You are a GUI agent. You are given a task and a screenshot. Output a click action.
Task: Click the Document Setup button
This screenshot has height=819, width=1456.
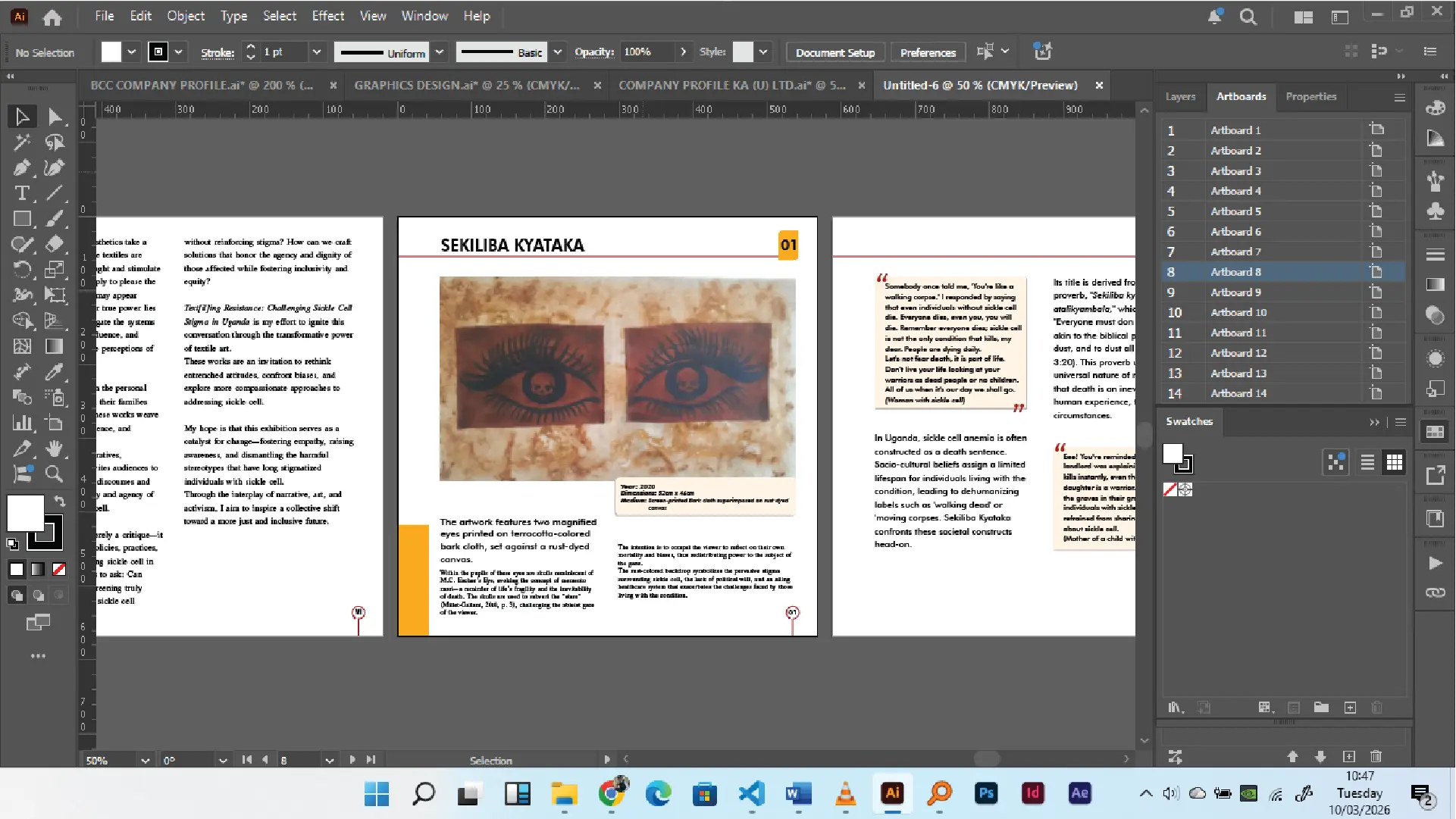(835, 53)
